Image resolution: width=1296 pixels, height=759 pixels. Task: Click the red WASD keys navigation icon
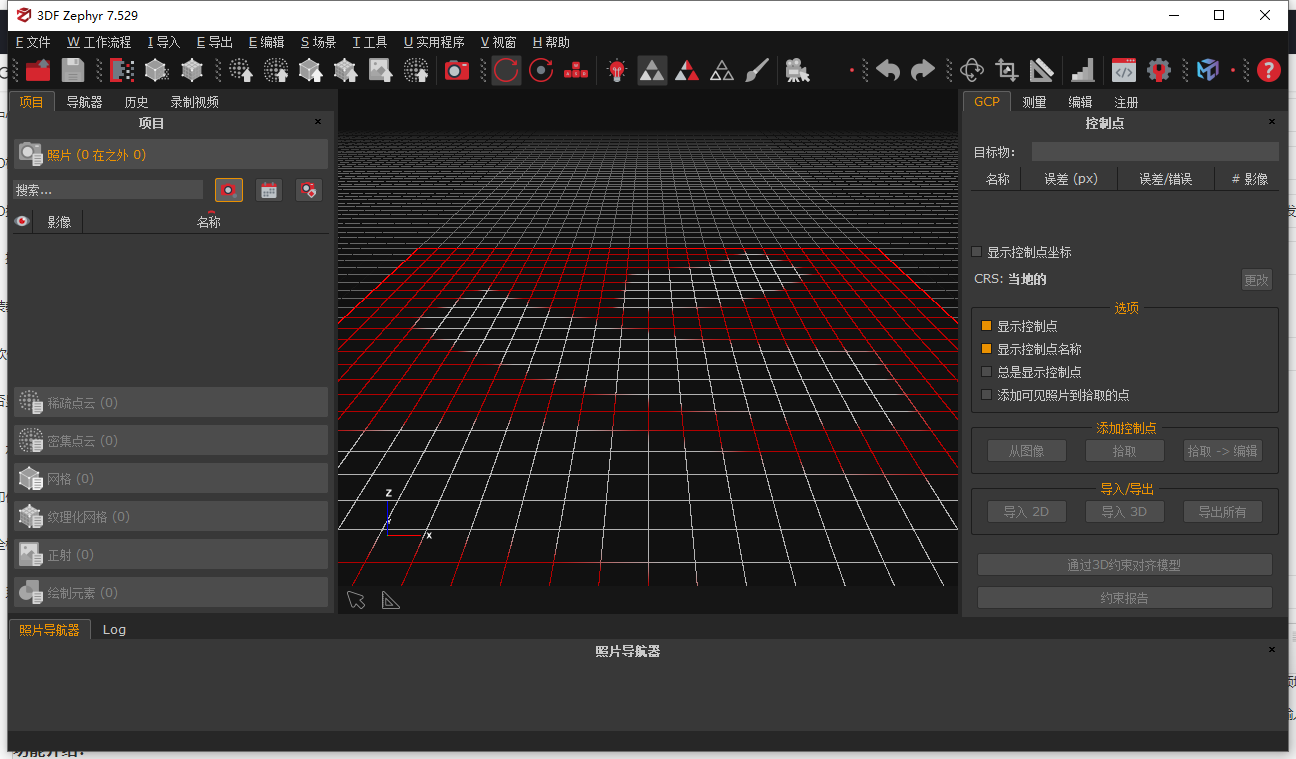click(x=575, y=70)
